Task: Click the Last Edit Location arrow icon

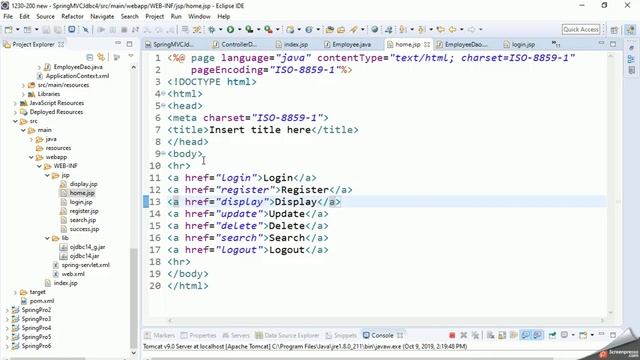Action: [440, 29]
